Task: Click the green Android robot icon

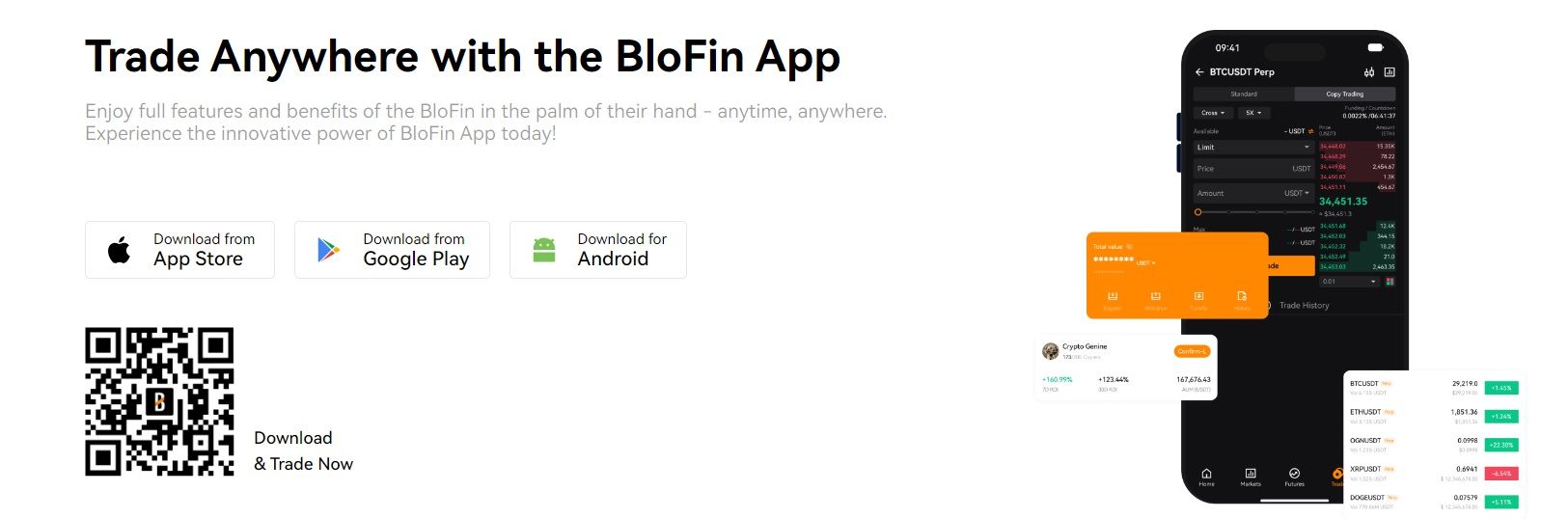Action: (544, 251)
